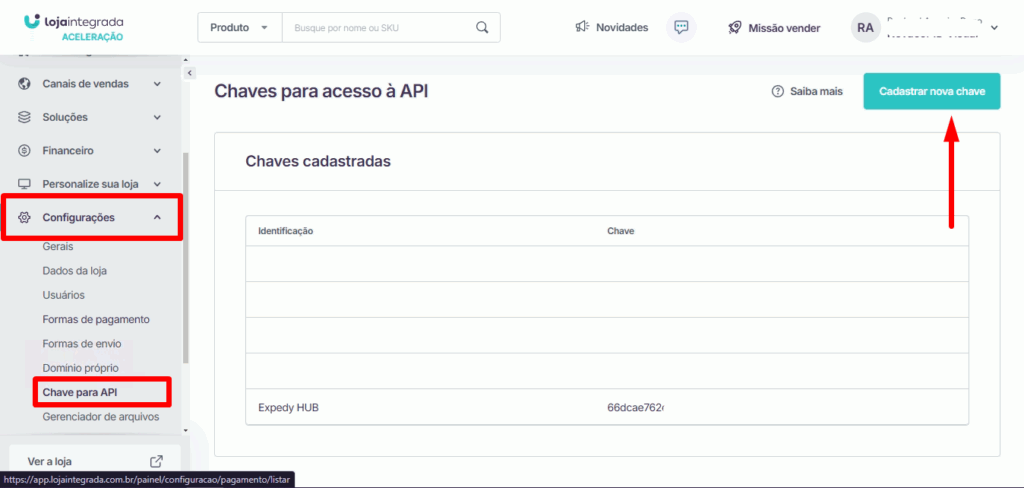Open the store via external link icon
This screenshot has height=488, width=1024.
156,461
